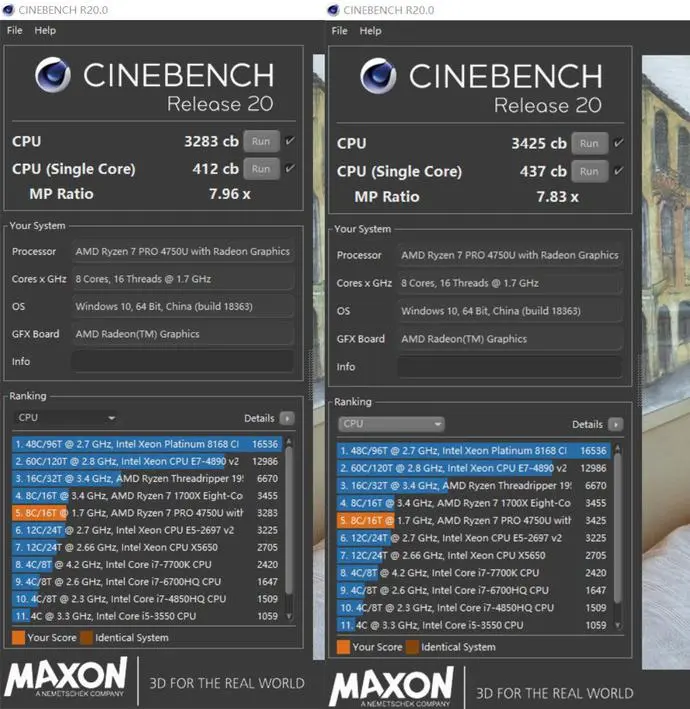
Task: Open CPU ranking dropdown in right window
Action: (x=391, y=424)
